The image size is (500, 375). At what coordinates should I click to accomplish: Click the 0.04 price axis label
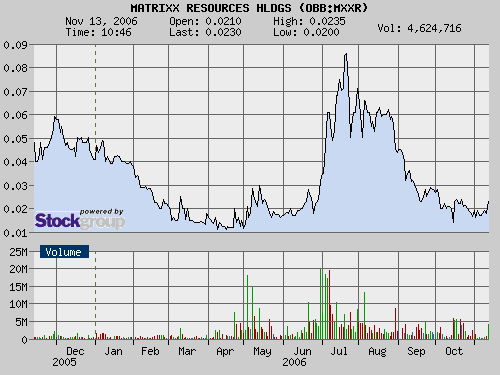point(15,162)
